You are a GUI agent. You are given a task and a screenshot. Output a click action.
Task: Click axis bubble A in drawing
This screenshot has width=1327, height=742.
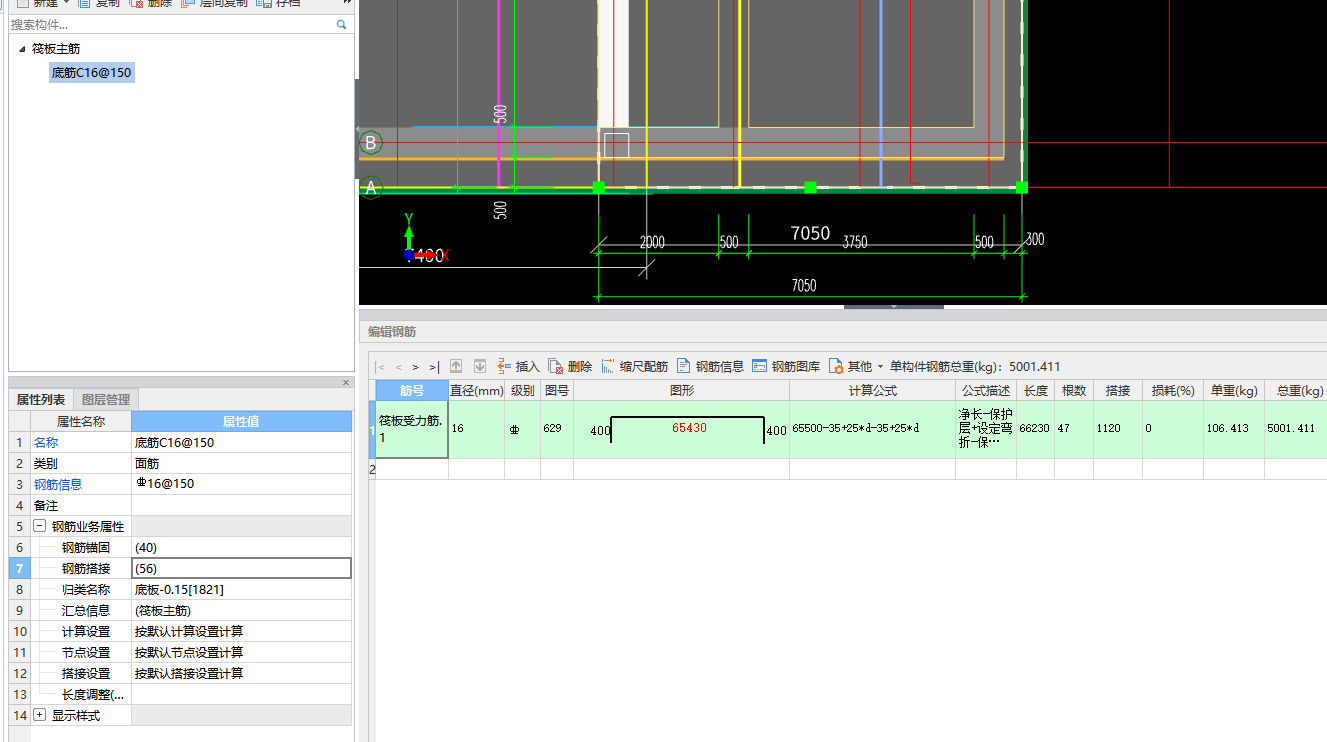(x=371, y=187)
